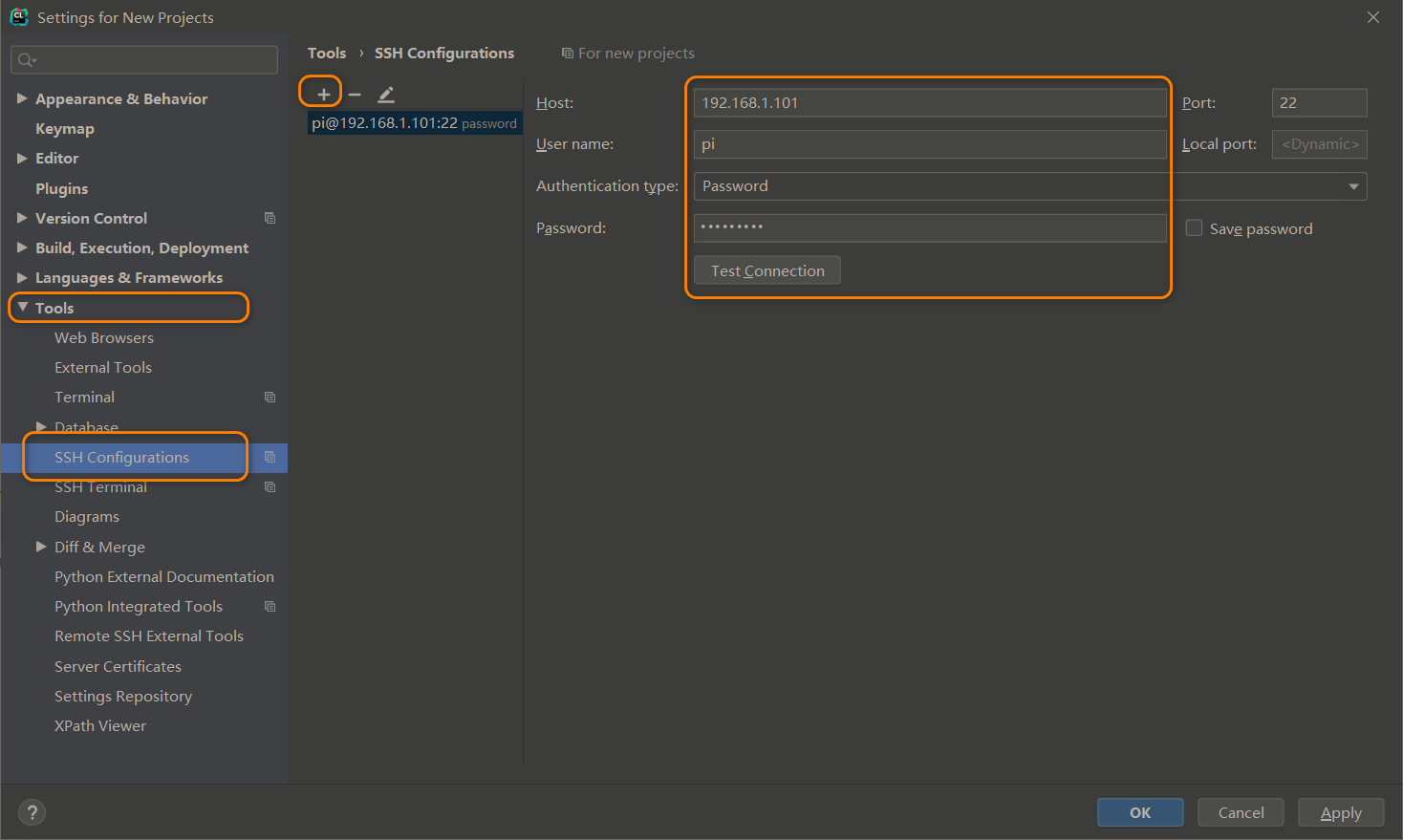Expand the Database subsection arrow

pyautogui.click(x=41, y=426)
